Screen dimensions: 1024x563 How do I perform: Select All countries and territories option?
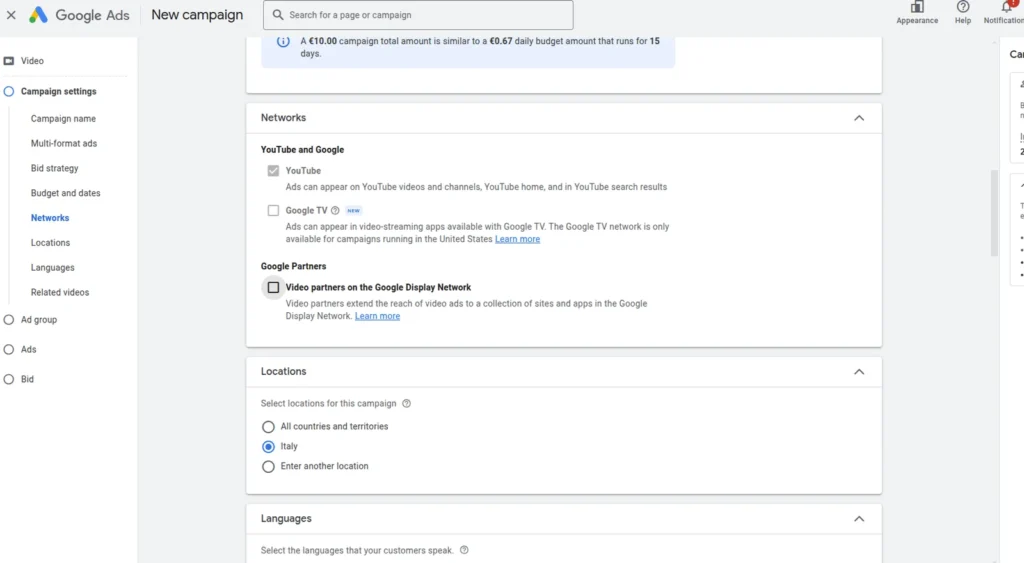(x=268, y=427)
